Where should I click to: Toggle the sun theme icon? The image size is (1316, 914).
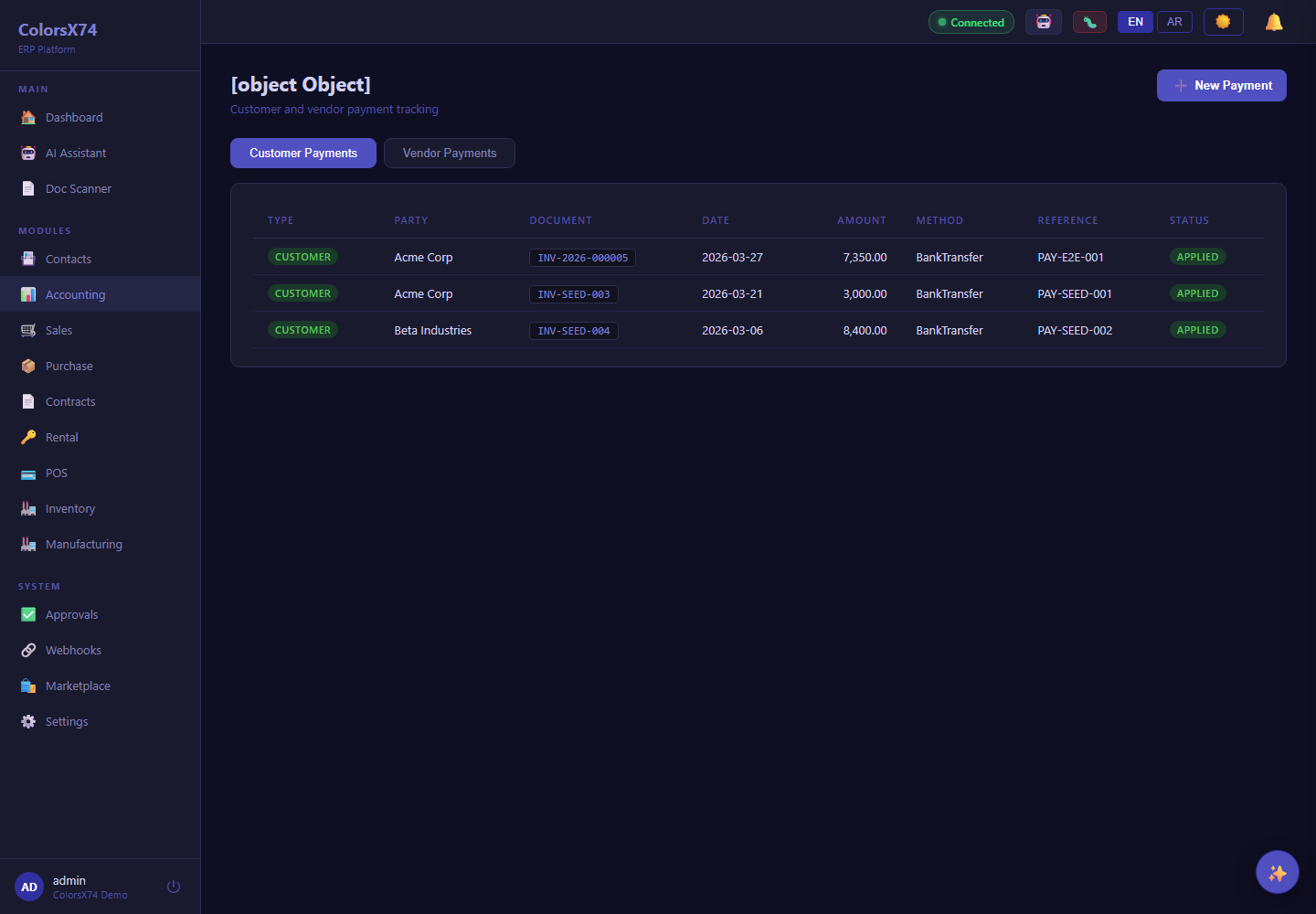tap(1223, 22)
